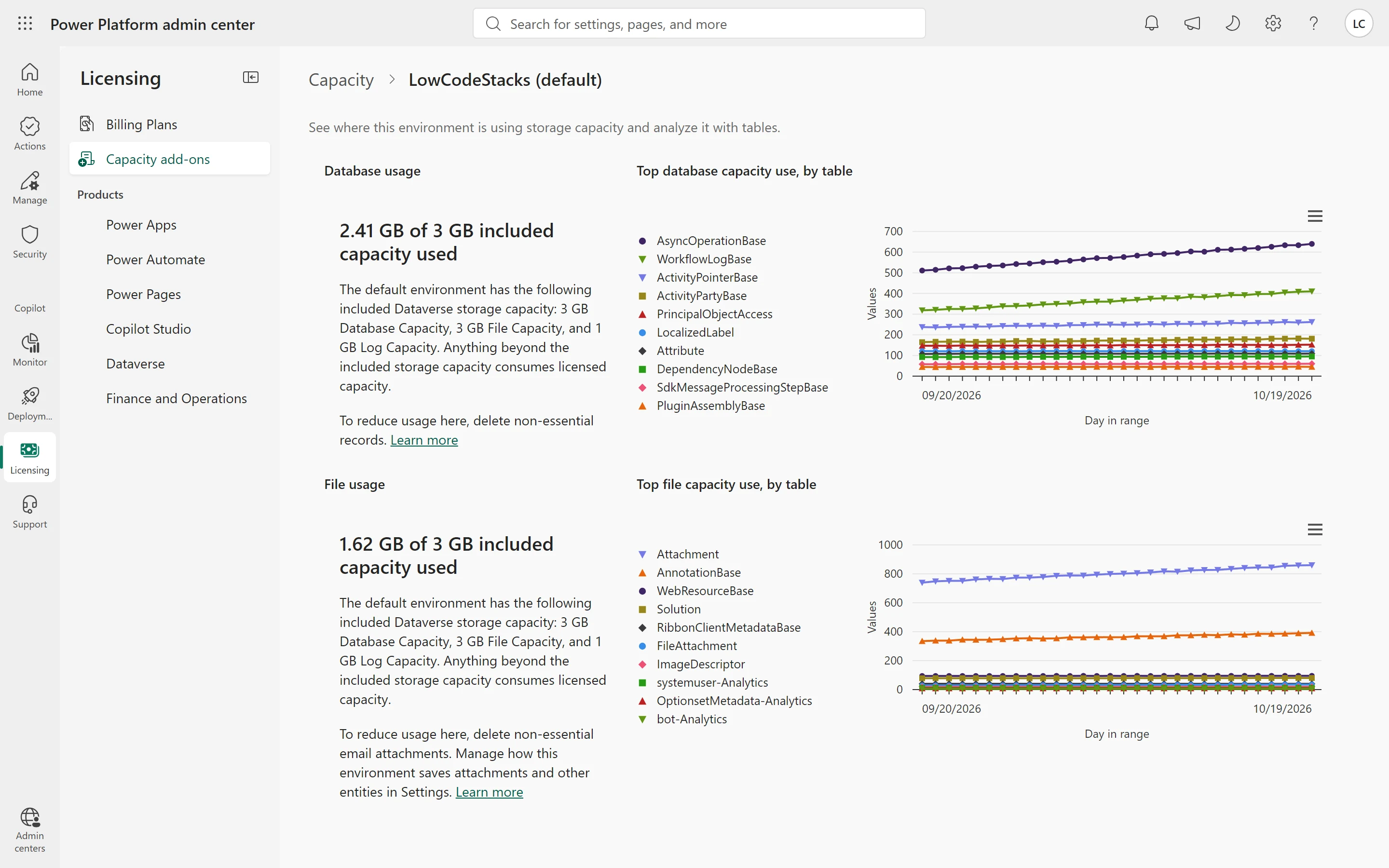This screenshot has height=868, width=1389.
Task: Toggle WorkflowLogBase legend series
Action: tap(695, 259)
